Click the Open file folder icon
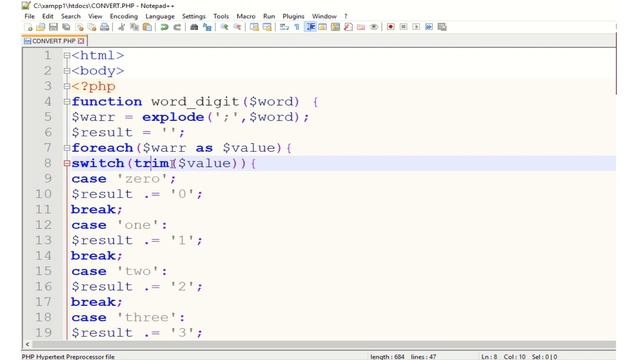The image size is (640, 360). click(40, 27)
